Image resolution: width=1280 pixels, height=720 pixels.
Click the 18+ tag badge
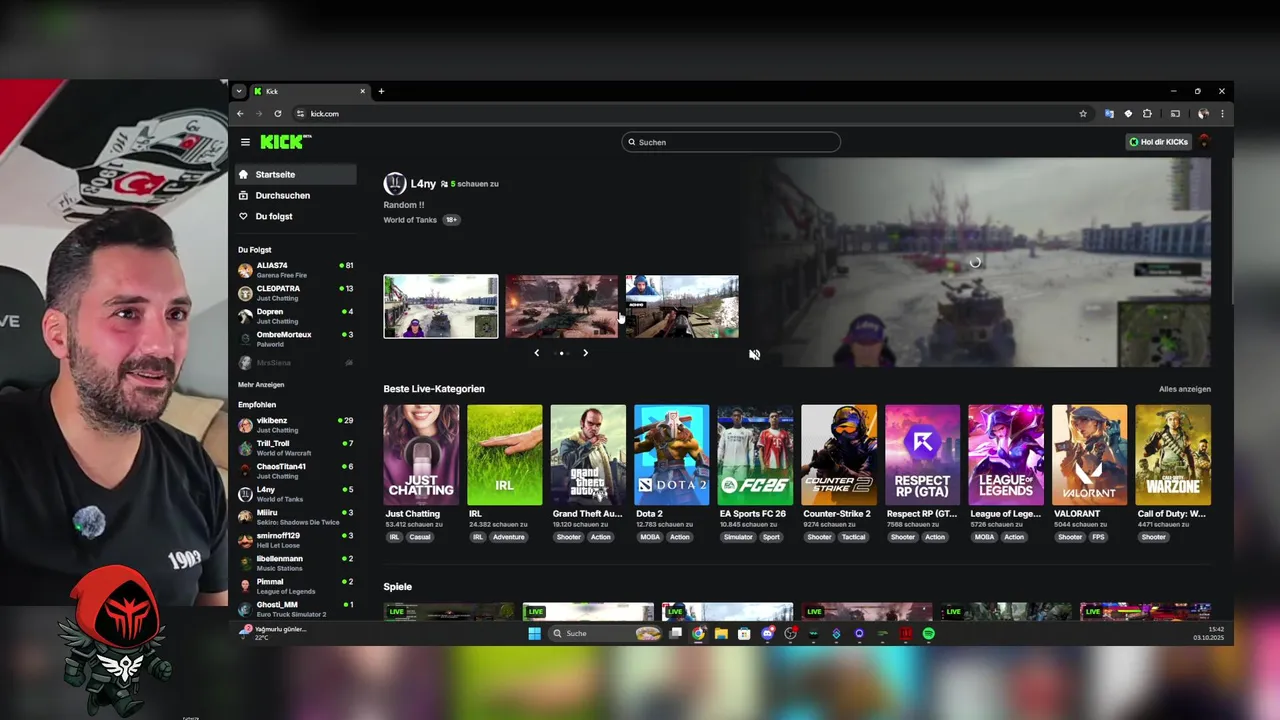pos(451,219)
